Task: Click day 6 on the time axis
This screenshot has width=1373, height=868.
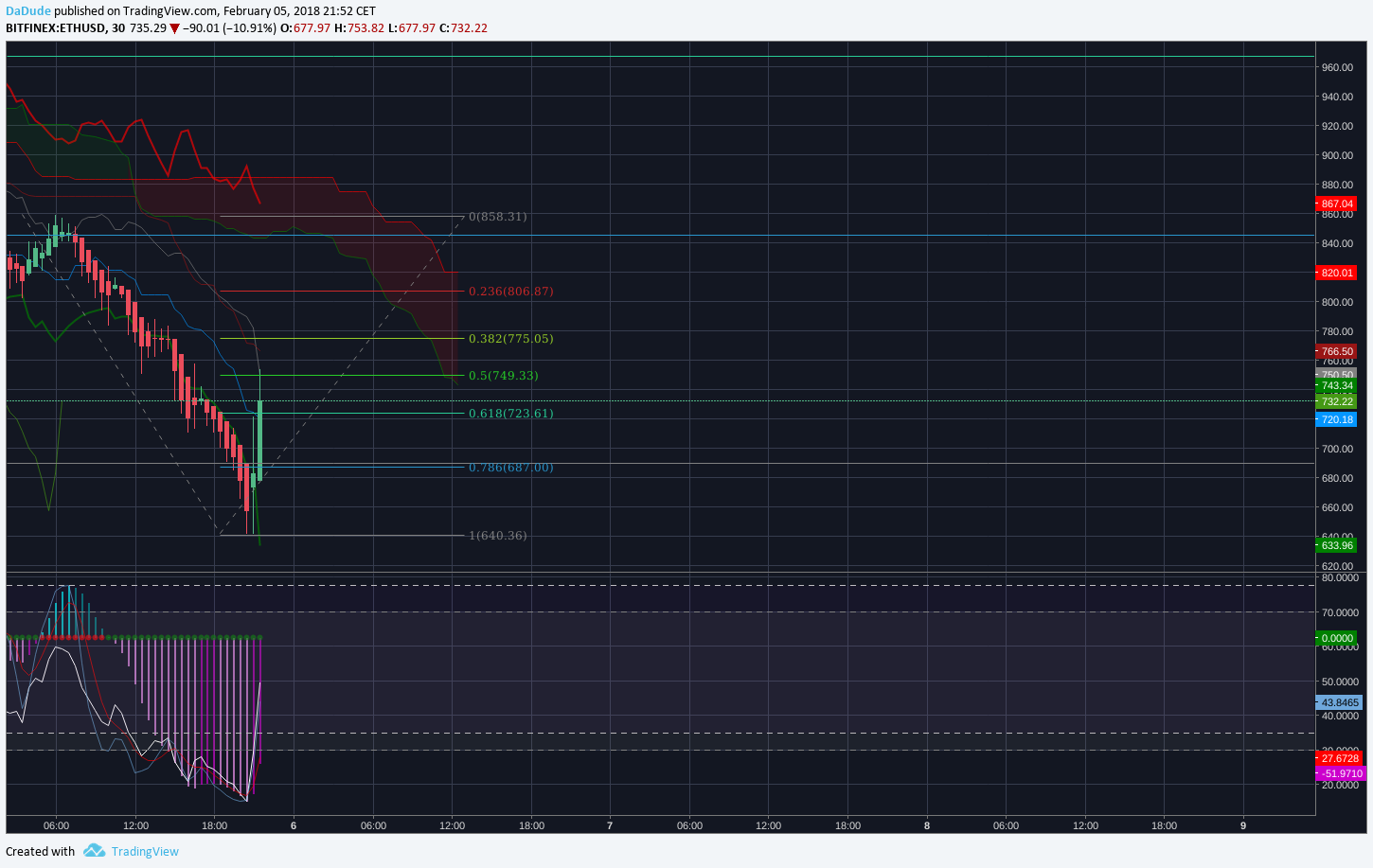Action: (294, 825)
